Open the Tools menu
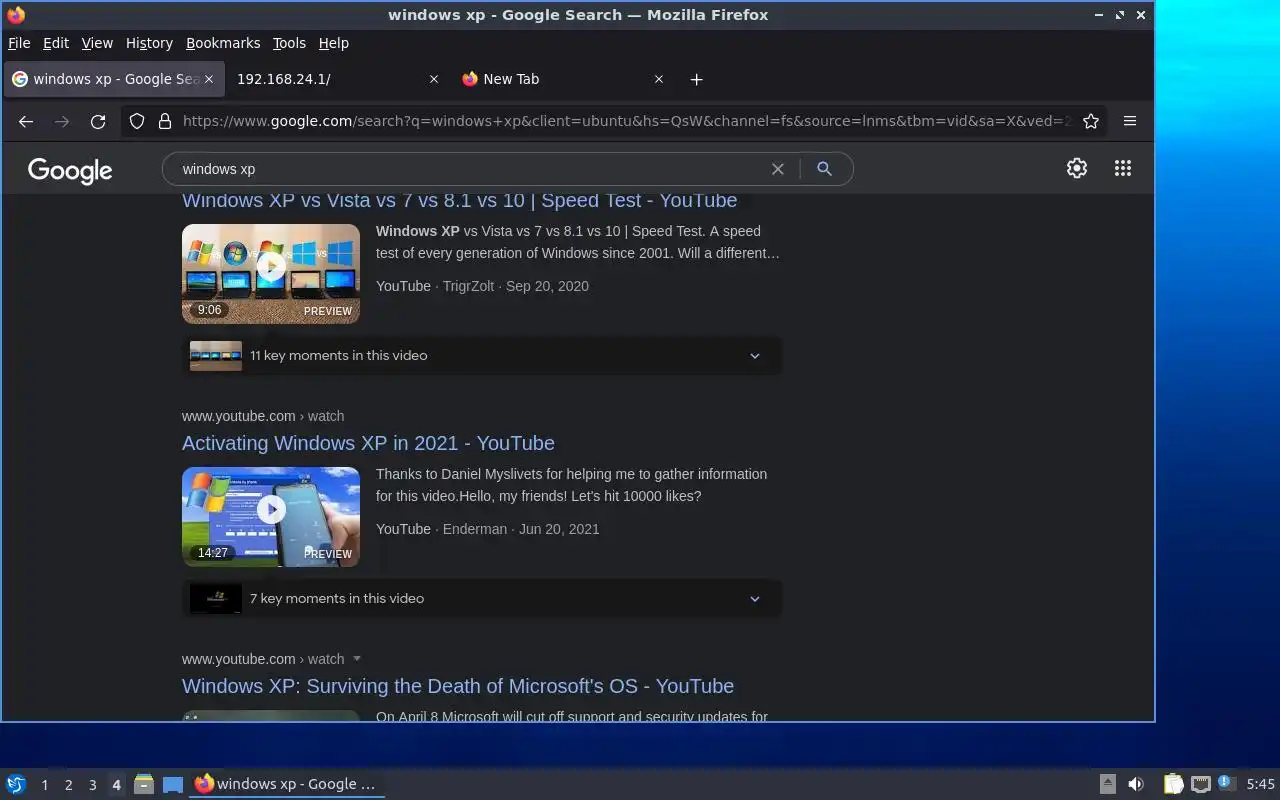The width and height of the screenshot is (1280, 800). click(x=289, y=43)
